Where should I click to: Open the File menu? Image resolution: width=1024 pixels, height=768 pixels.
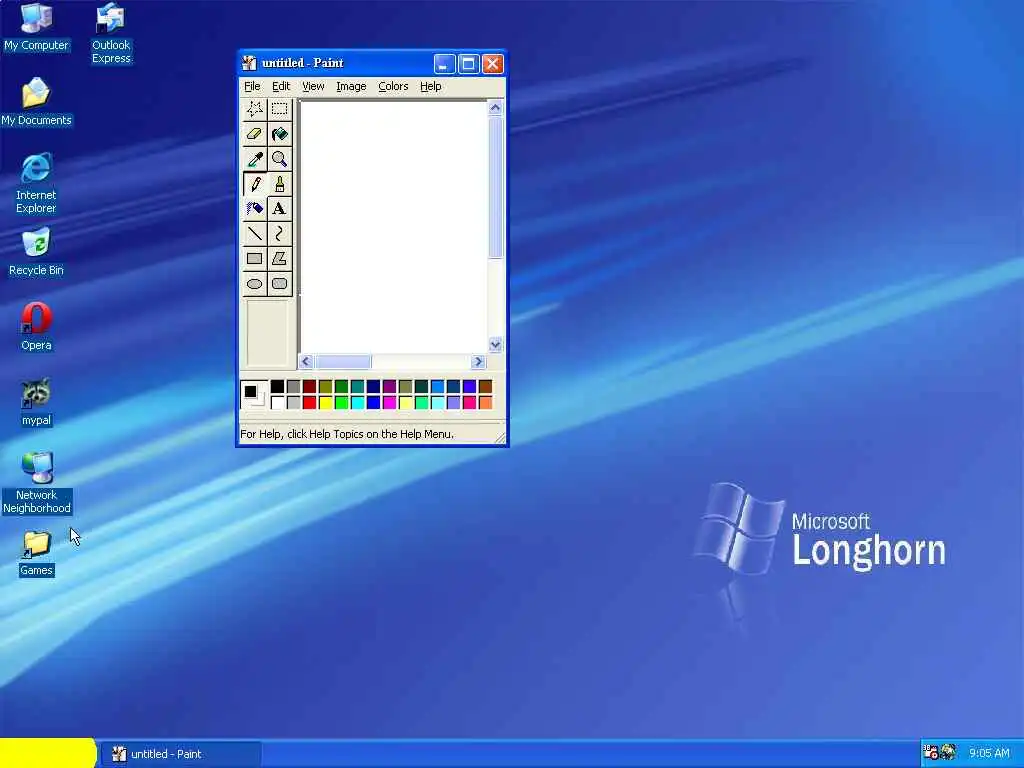[252, 86]
